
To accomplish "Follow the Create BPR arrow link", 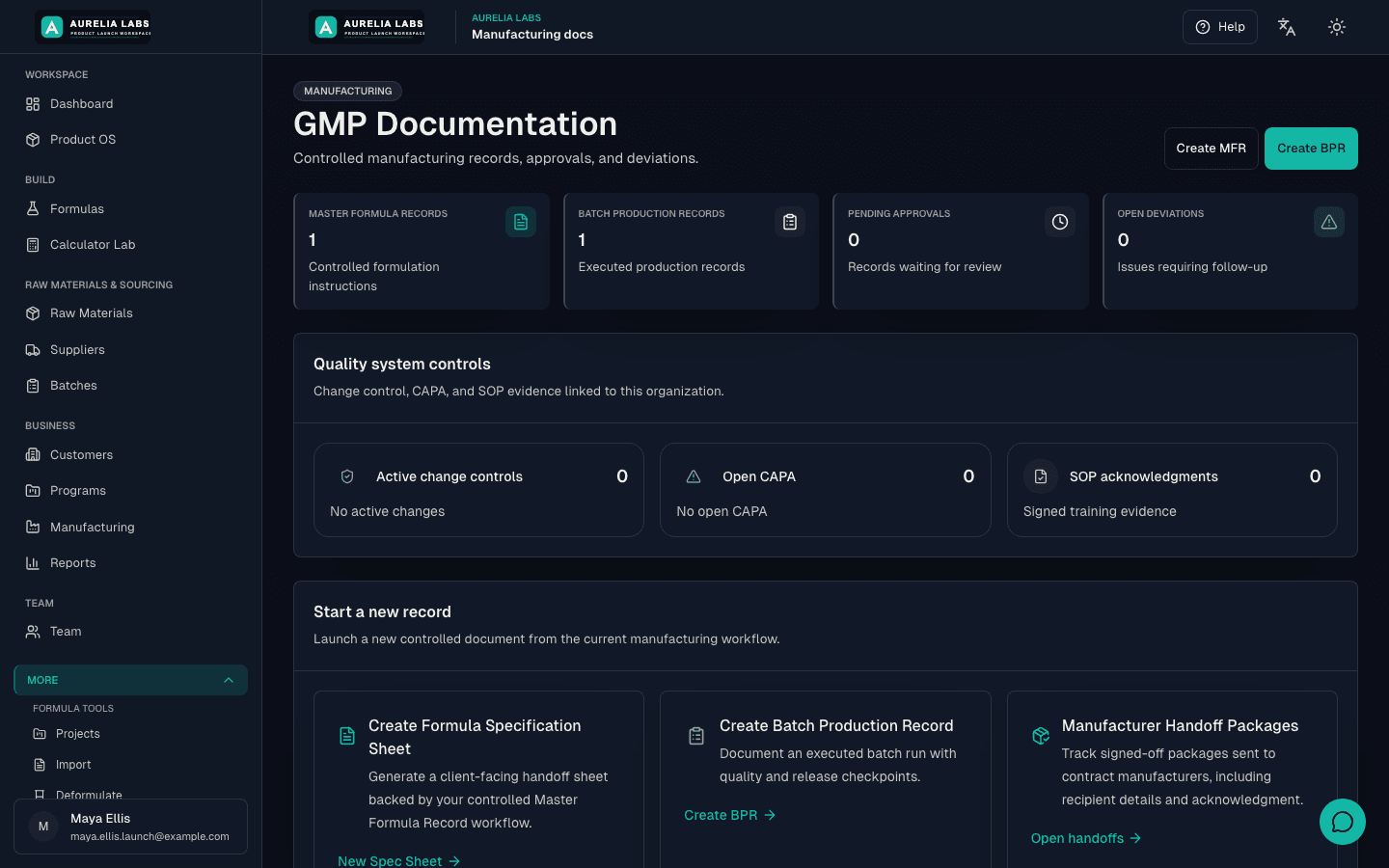I will point(730,815).
